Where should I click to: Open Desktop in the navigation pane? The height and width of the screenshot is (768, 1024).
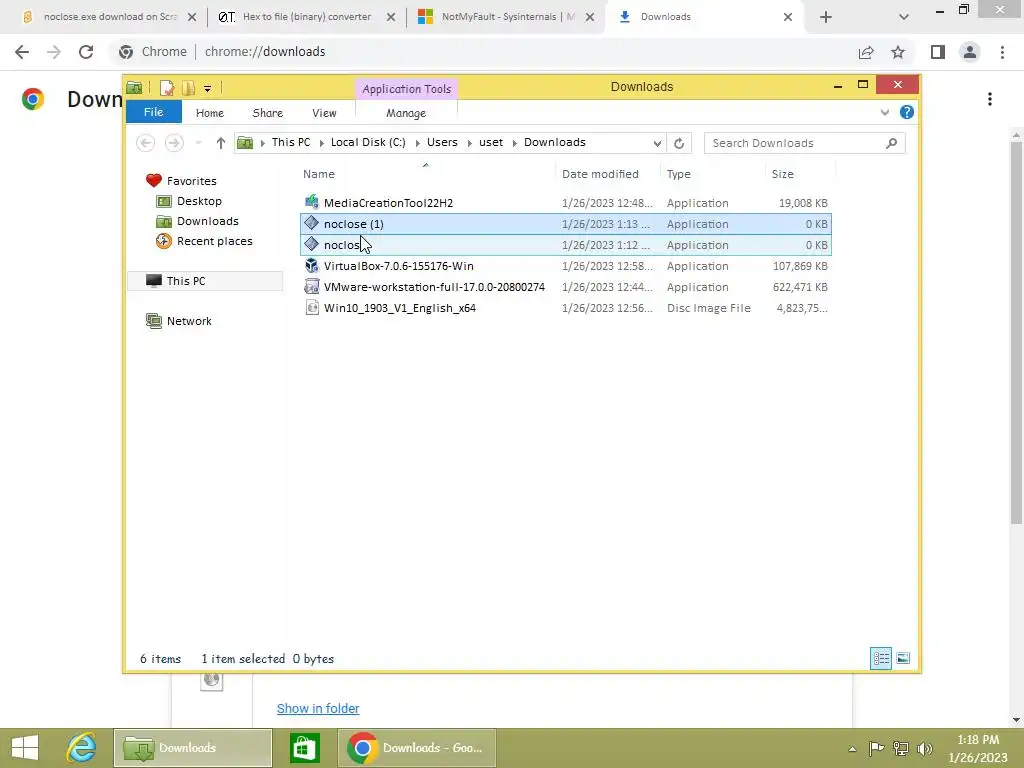coord(199,201)
